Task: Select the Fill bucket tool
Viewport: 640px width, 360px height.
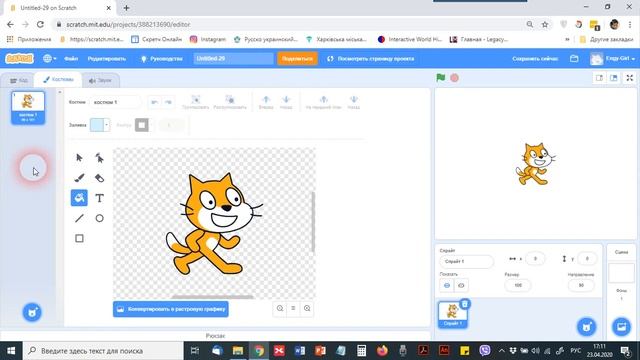Action: click(x=79, y=198)
